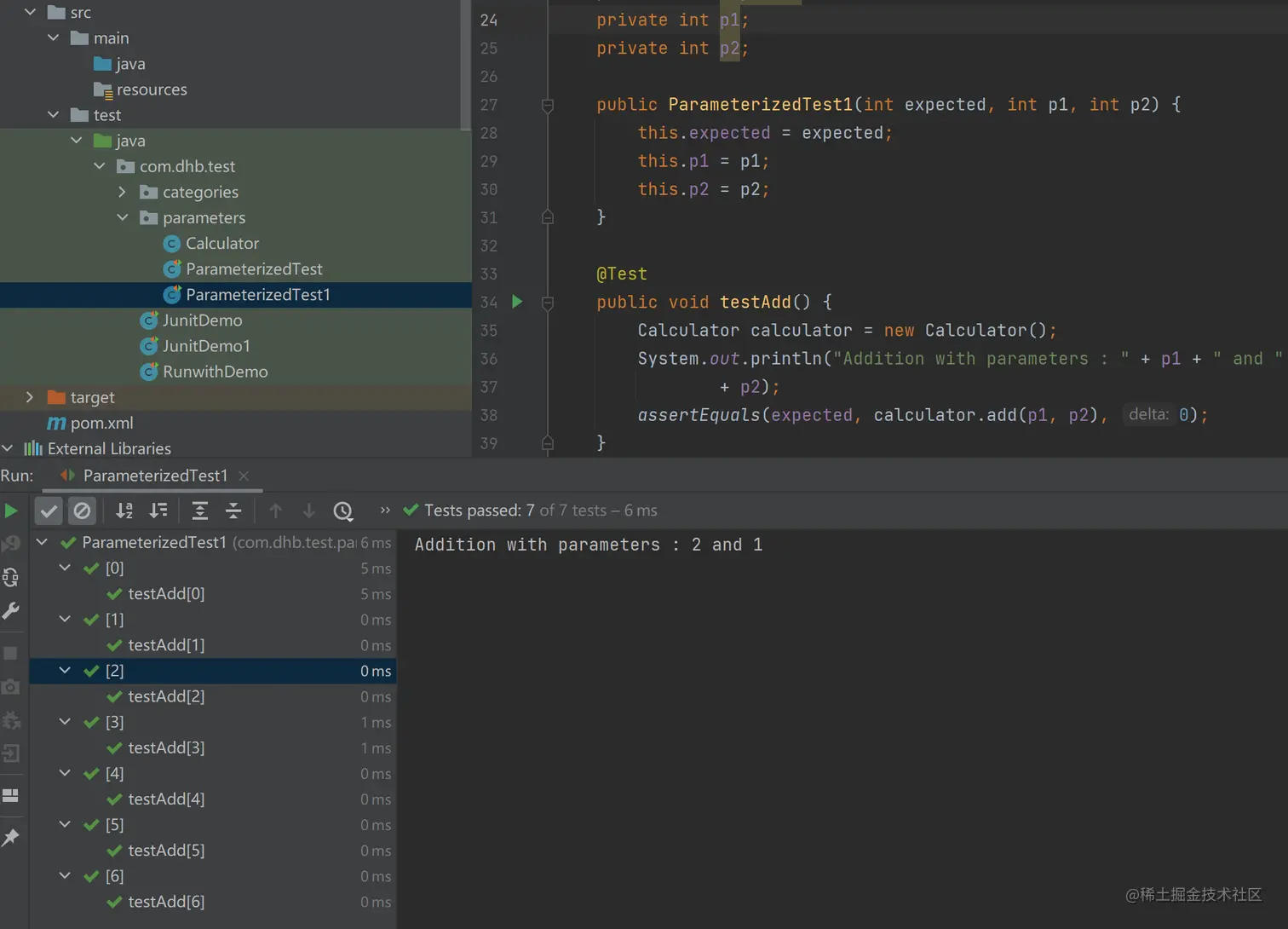Expand the categories package
This screenshot has height=929, width=1288.
click(123, 192)
